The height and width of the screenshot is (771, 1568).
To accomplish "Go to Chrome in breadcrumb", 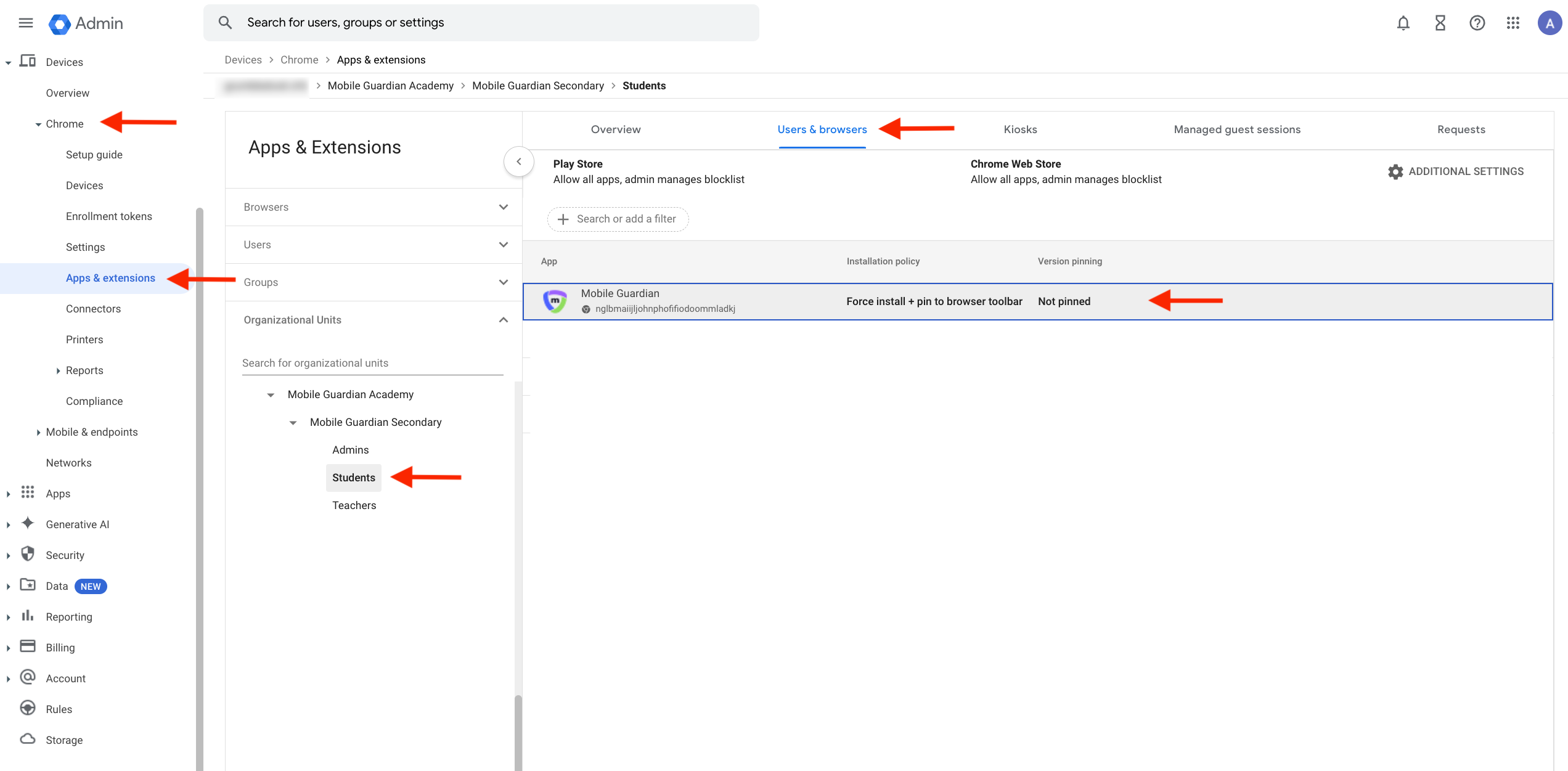I will coord(299,60).
